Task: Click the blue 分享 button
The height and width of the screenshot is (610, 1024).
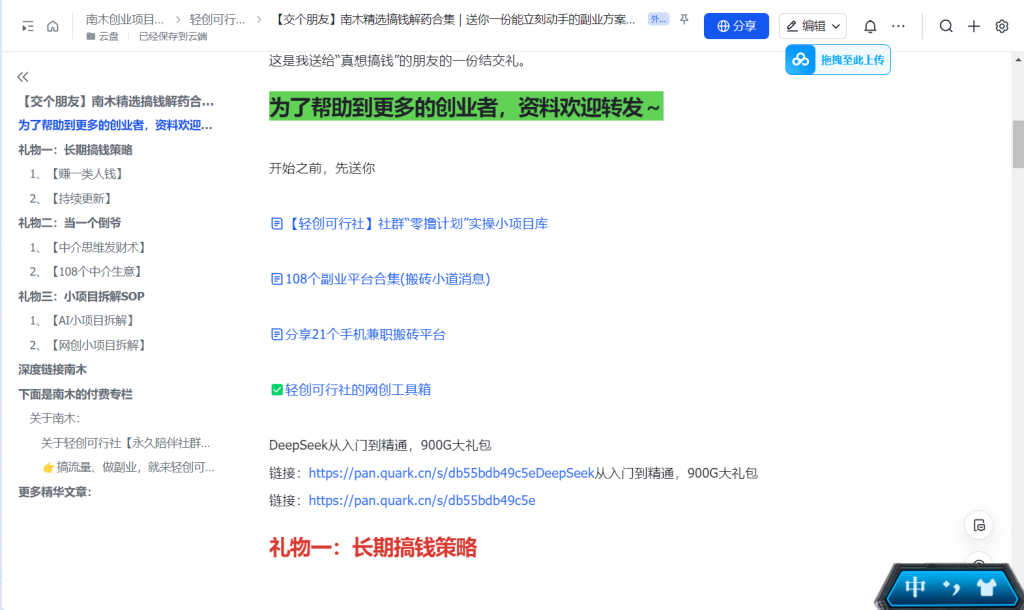Action: tap(736, 26)
